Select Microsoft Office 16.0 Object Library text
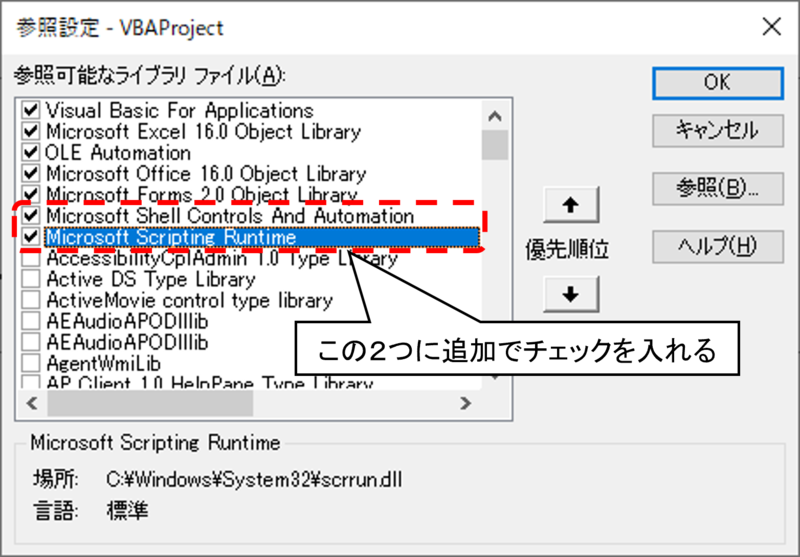800x557 pixels. tap(206, 174)
